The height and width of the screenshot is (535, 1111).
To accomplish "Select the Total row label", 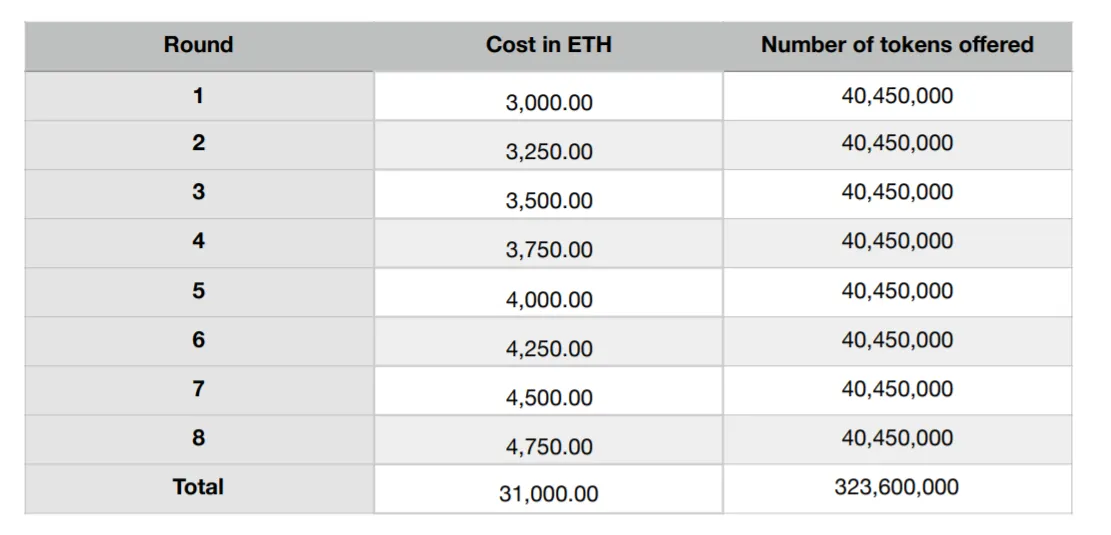I will (198, 489).
